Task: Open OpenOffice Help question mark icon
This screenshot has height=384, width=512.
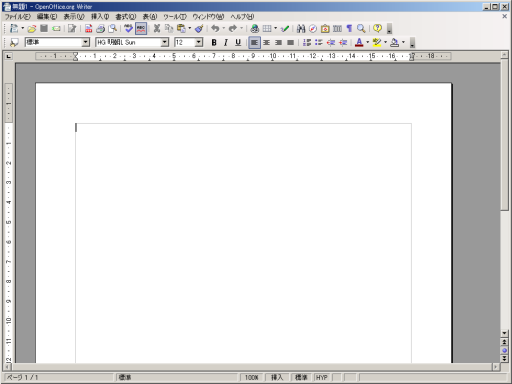Action: coord(377,29)
